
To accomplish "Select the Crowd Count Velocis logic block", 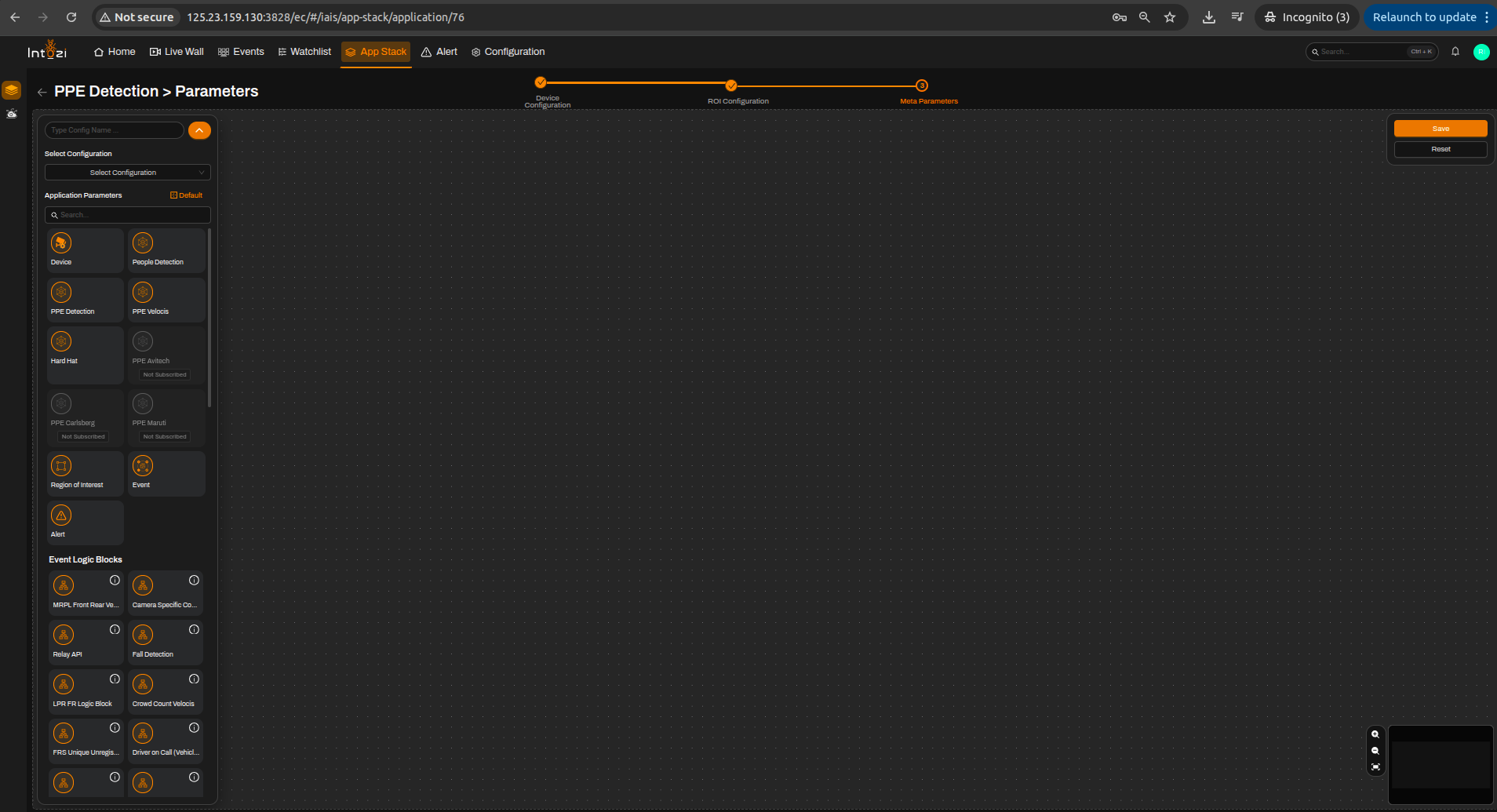I will pos(165,691).
